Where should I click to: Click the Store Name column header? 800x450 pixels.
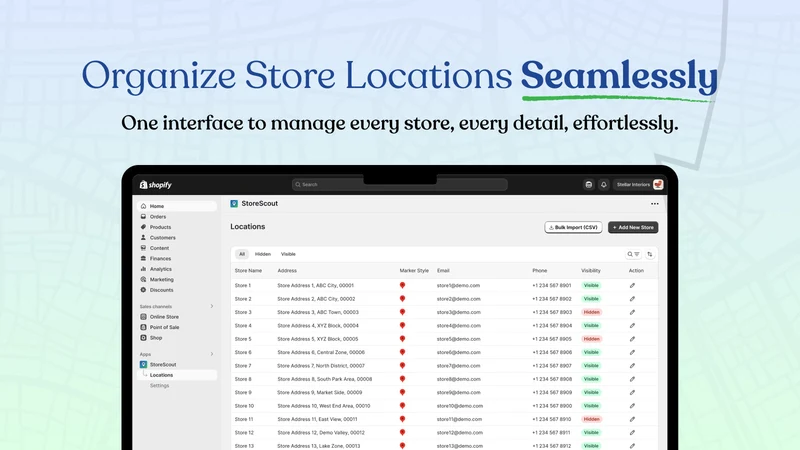248,270
